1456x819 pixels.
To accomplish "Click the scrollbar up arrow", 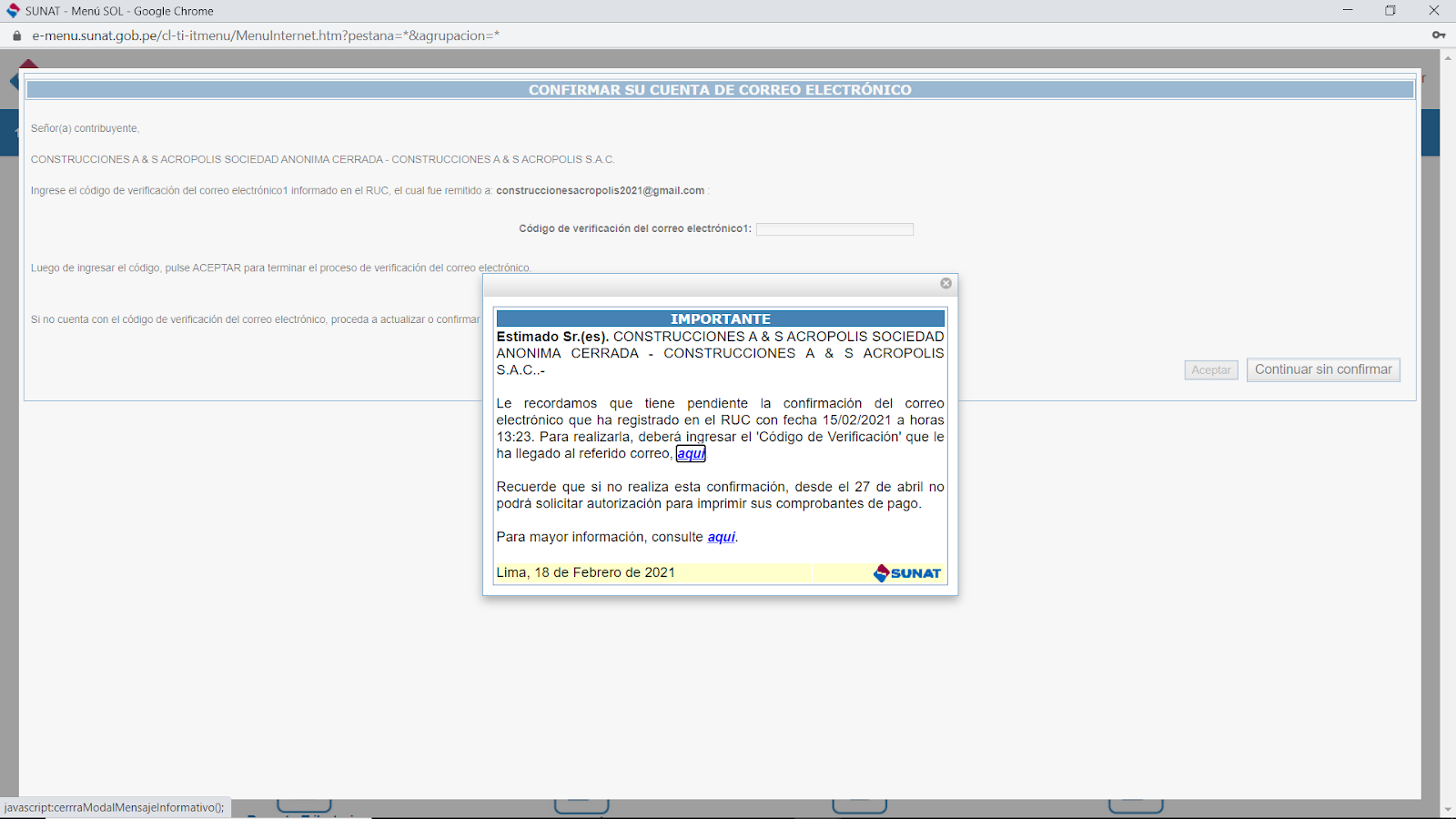I will [x=1448, y=57].
